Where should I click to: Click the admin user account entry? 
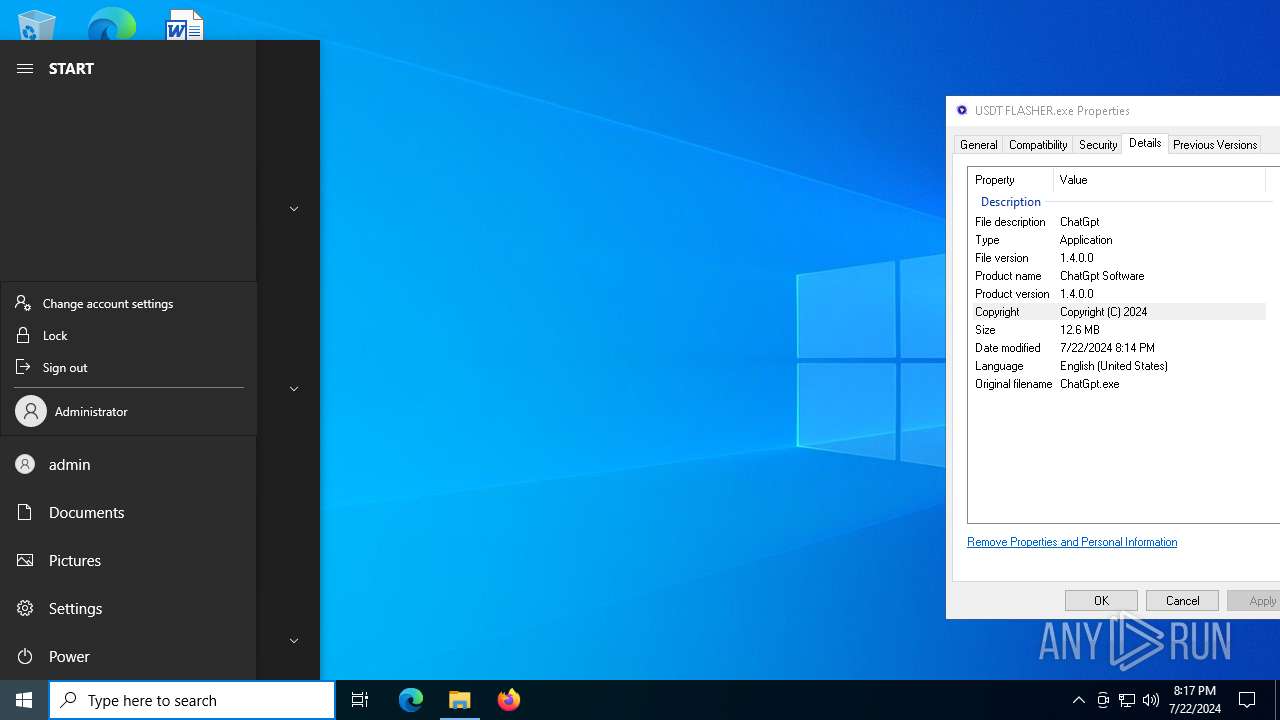[128, 464]
